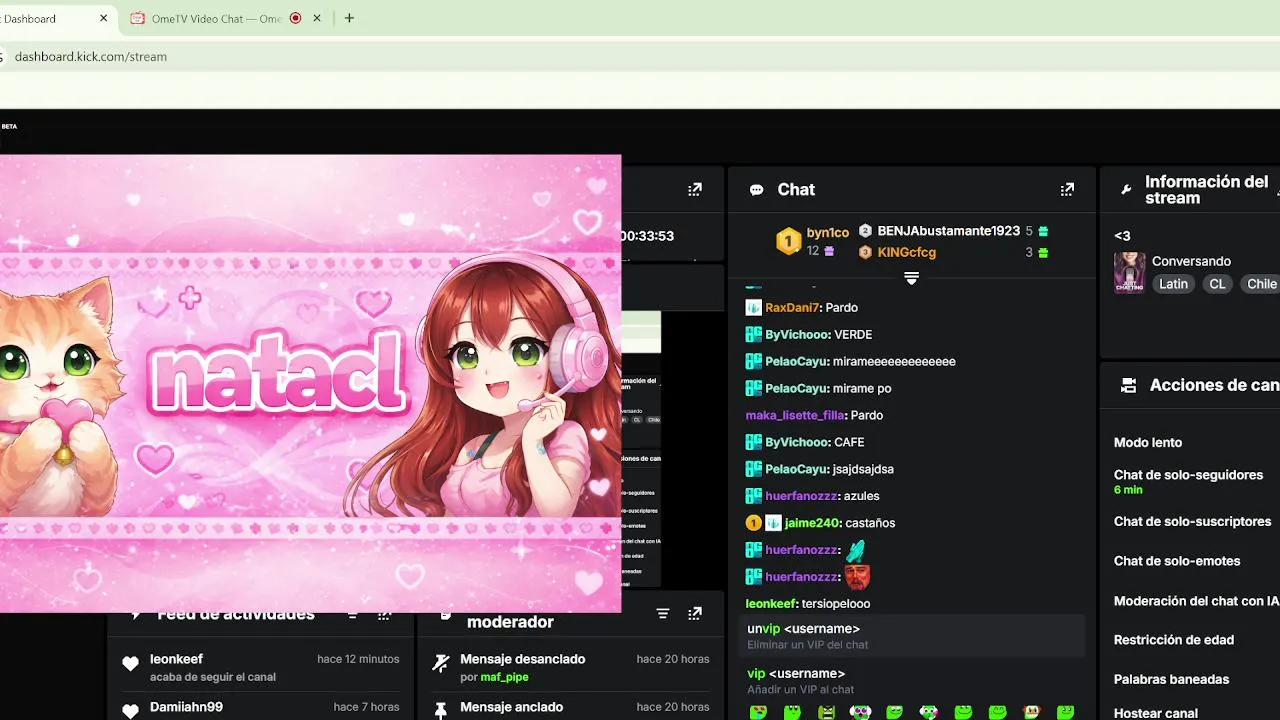Image resolution: width=1280 pixels, height=720 pixels.
Task: Pick the monkey-faced emote in emote row
Action: pos(1032,712)
